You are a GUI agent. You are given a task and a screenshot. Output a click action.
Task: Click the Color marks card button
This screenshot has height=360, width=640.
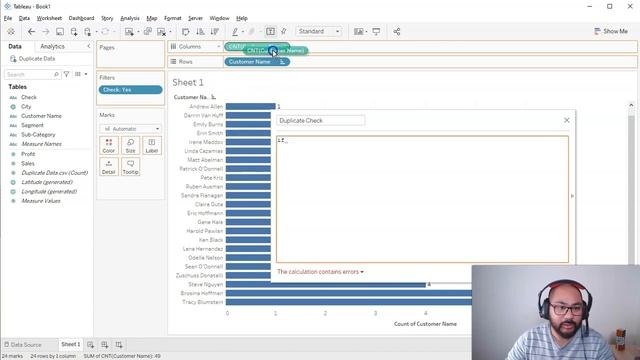(x=109, y=146)
